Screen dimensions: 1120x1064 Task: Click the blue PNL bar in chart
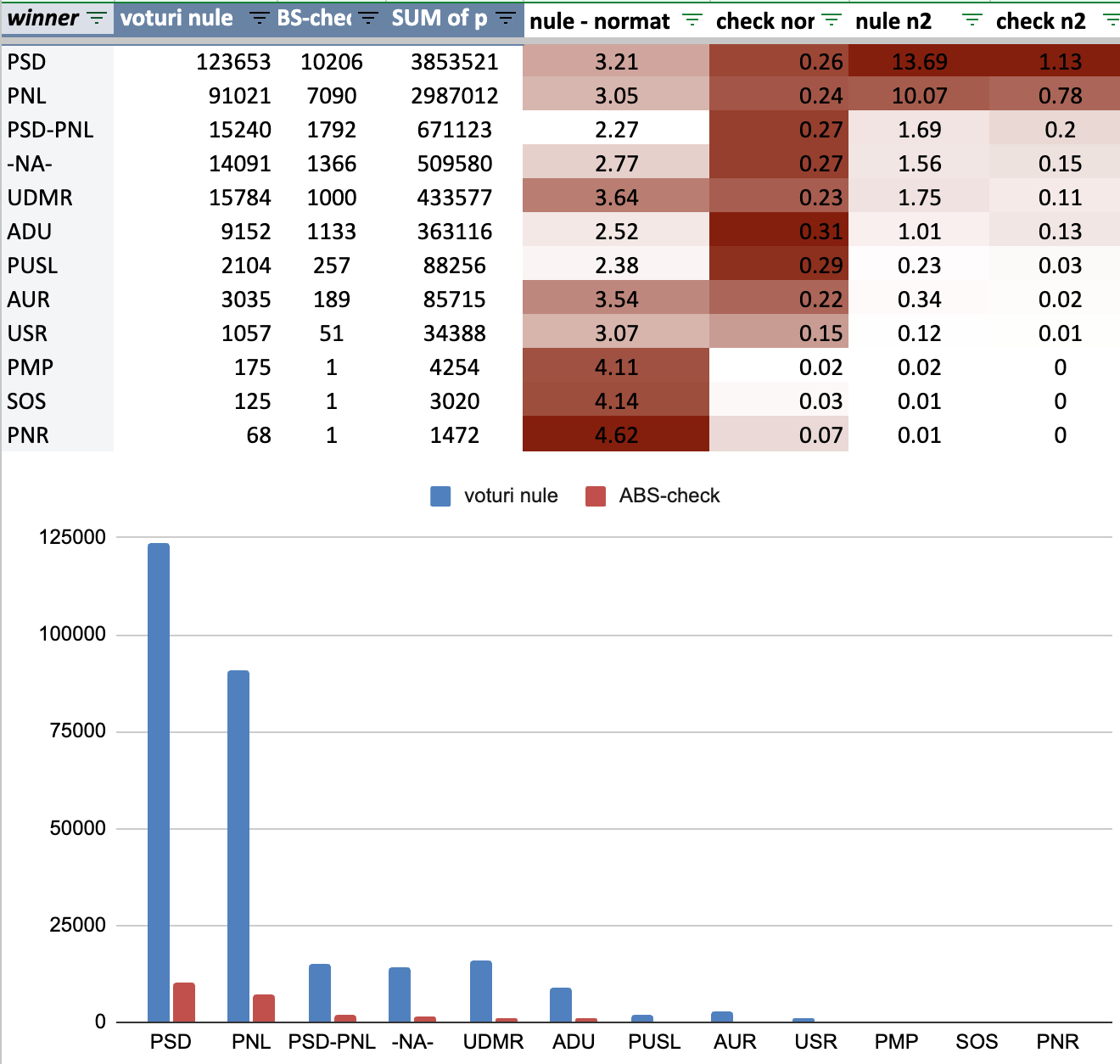[x=238, y=846]
